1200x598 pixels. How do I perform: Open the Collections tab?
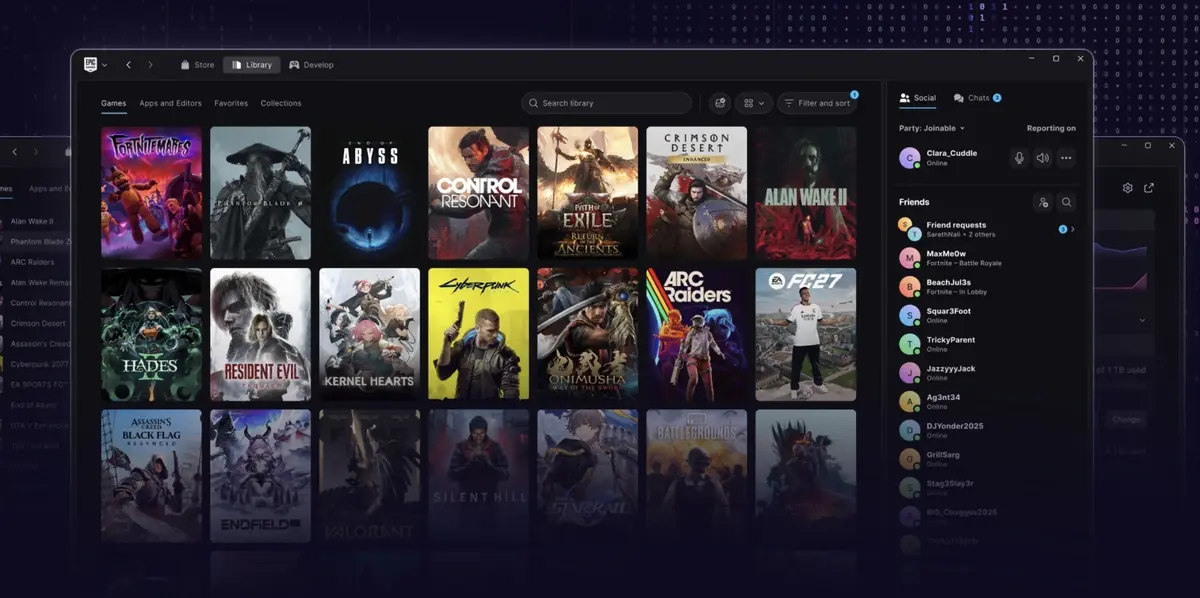point(281,103)
